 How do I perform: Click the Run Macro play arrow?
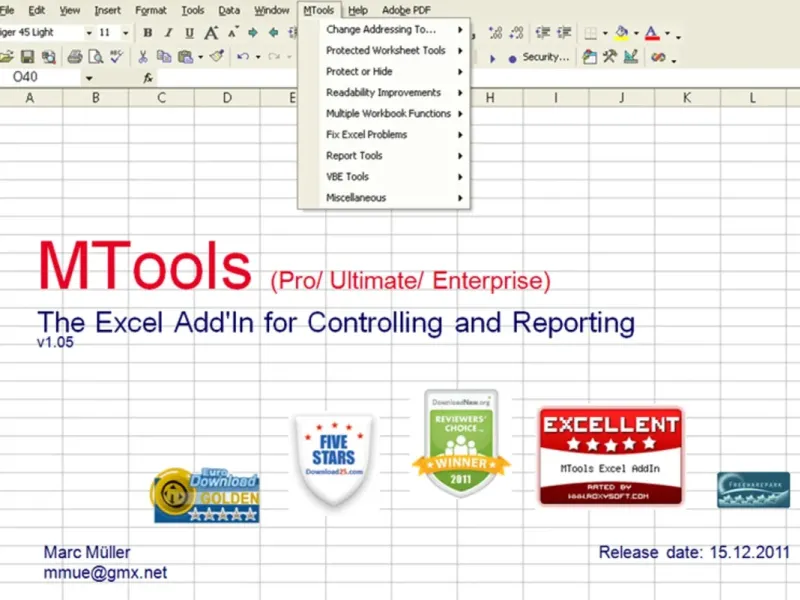pos(492,59)
